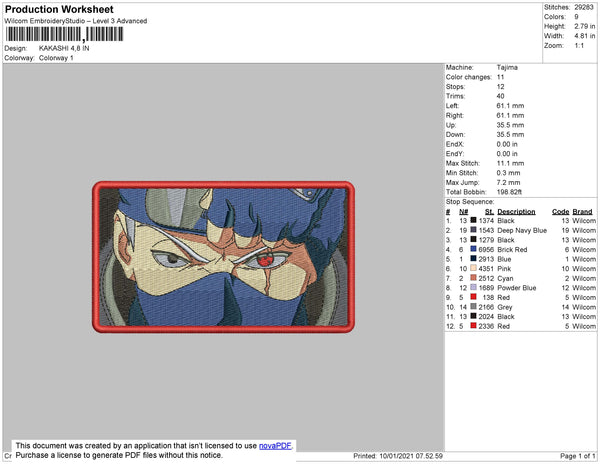Click the Stops value "12"
This screenshot has width=600, height=464.
pyautogui.click(x=500, y=86)
